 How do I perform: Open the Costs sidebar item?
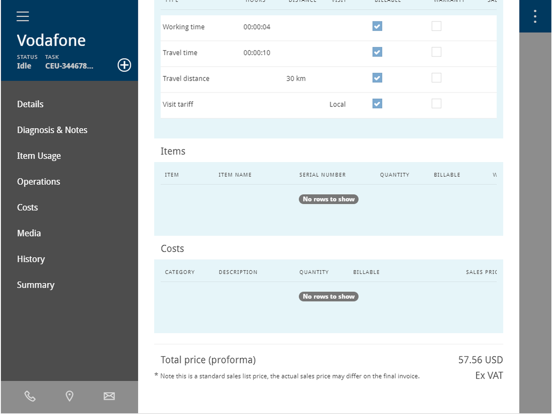coord(27,207)
